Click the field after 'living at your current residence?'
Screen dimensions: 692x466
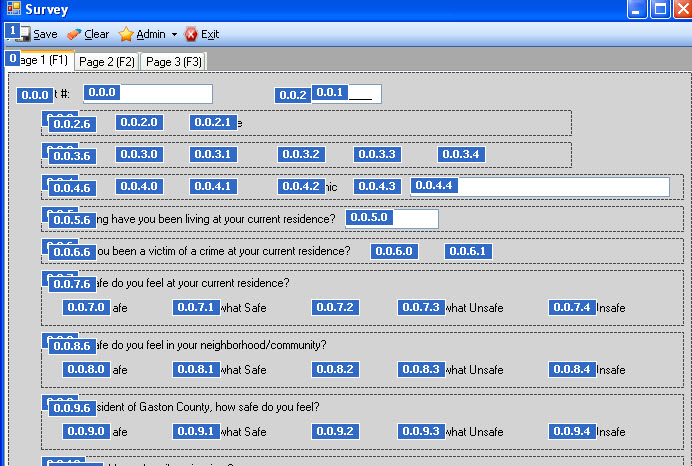pos(392,219)
